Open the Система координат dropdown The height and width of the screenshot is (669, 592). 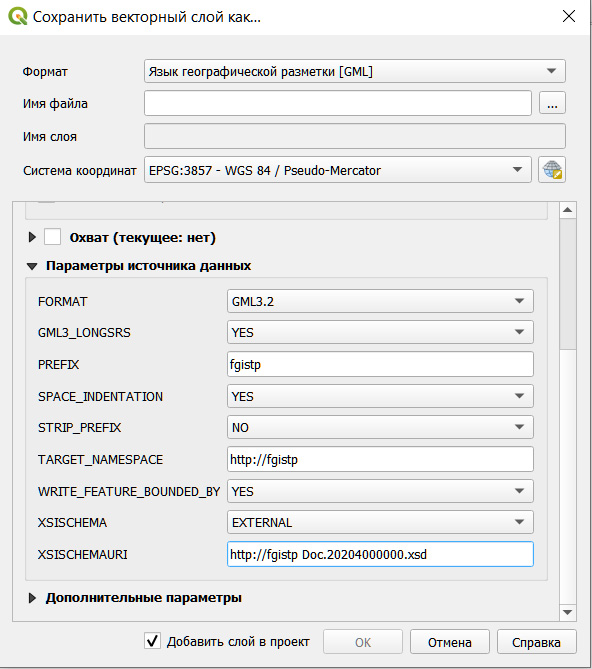point(338,170)
